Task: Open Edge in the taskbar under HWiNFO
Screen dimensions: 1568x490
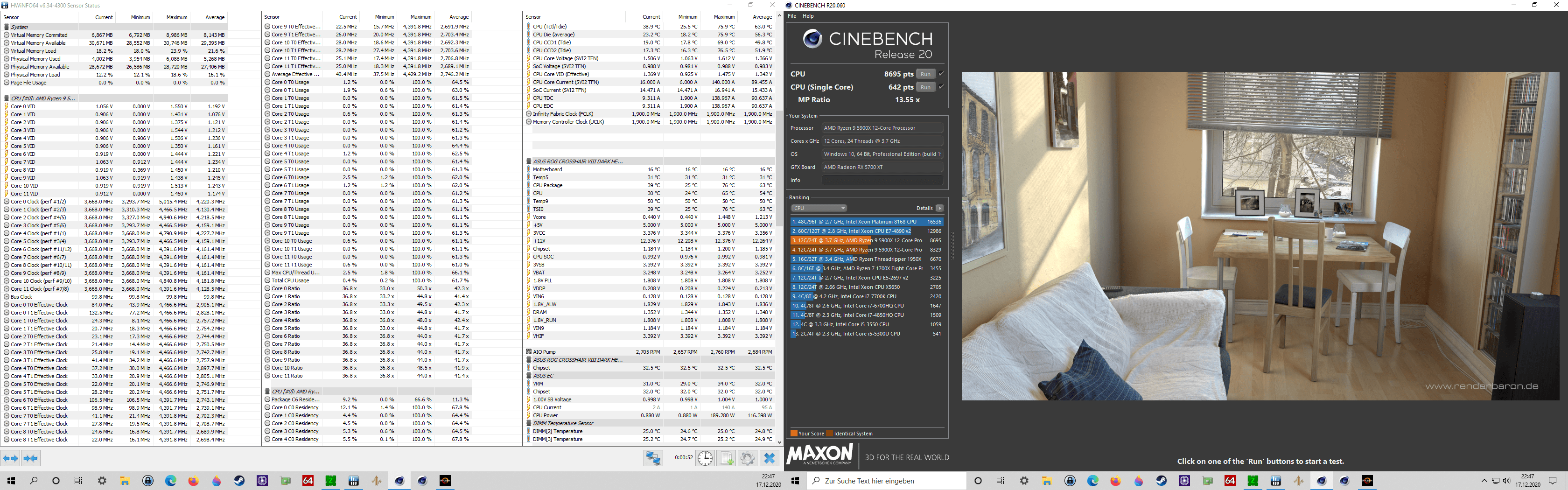Action: (170, 481)
